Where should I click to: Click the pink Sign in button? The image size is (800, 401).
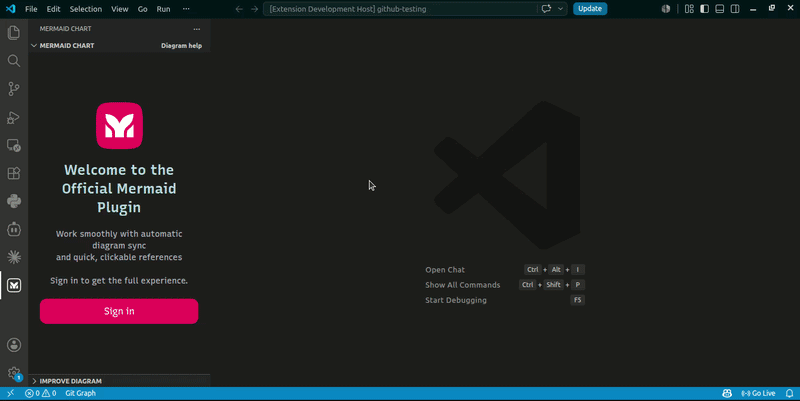point(119,311)
